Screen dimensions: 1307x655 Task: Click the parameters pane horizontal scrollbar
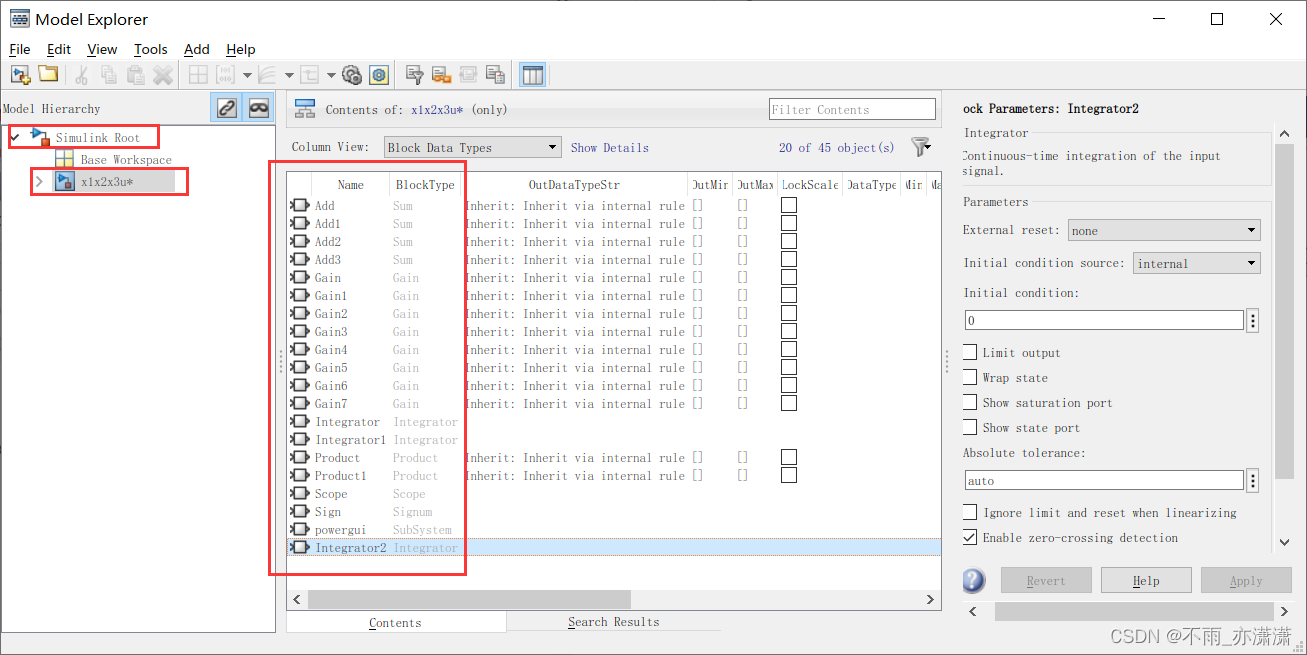tap(1135, 611)
